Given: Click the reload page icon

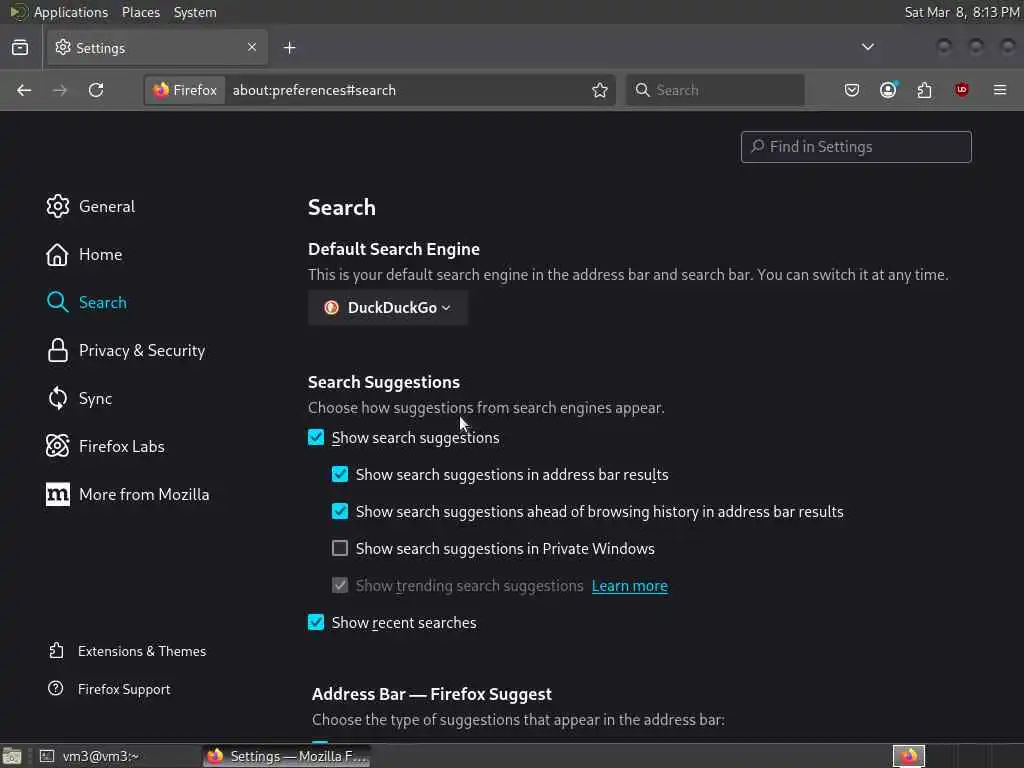Looking at the screenshot, I should (x=96, y=90).
